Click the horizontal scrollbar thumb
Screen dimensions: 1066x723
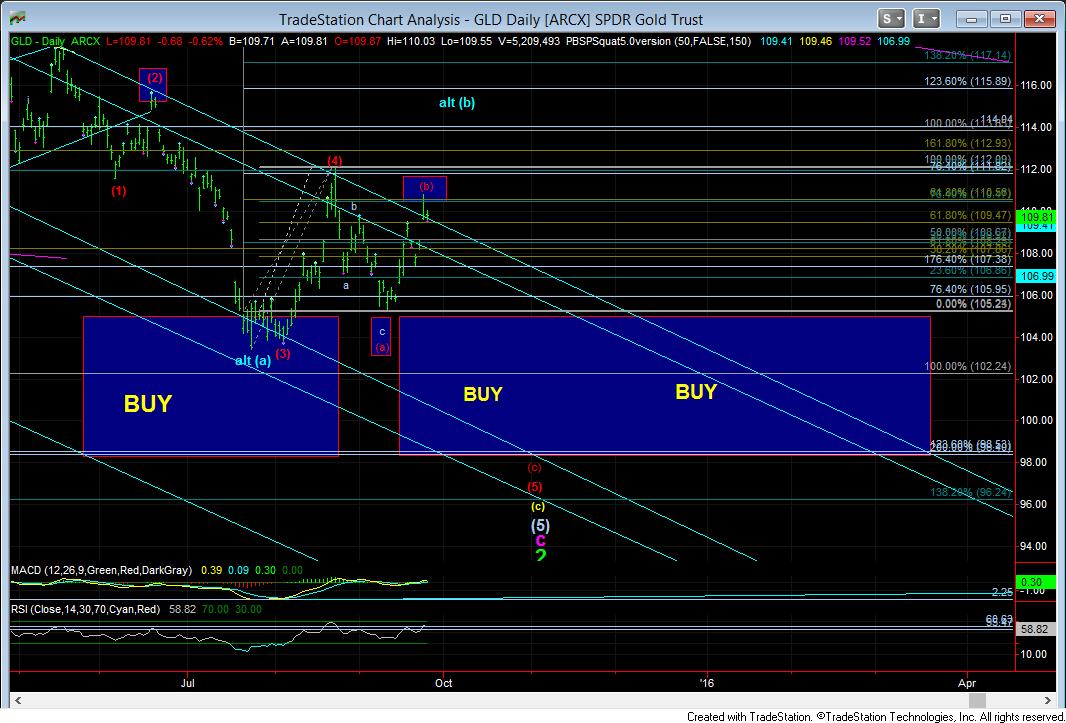point(977,700)
